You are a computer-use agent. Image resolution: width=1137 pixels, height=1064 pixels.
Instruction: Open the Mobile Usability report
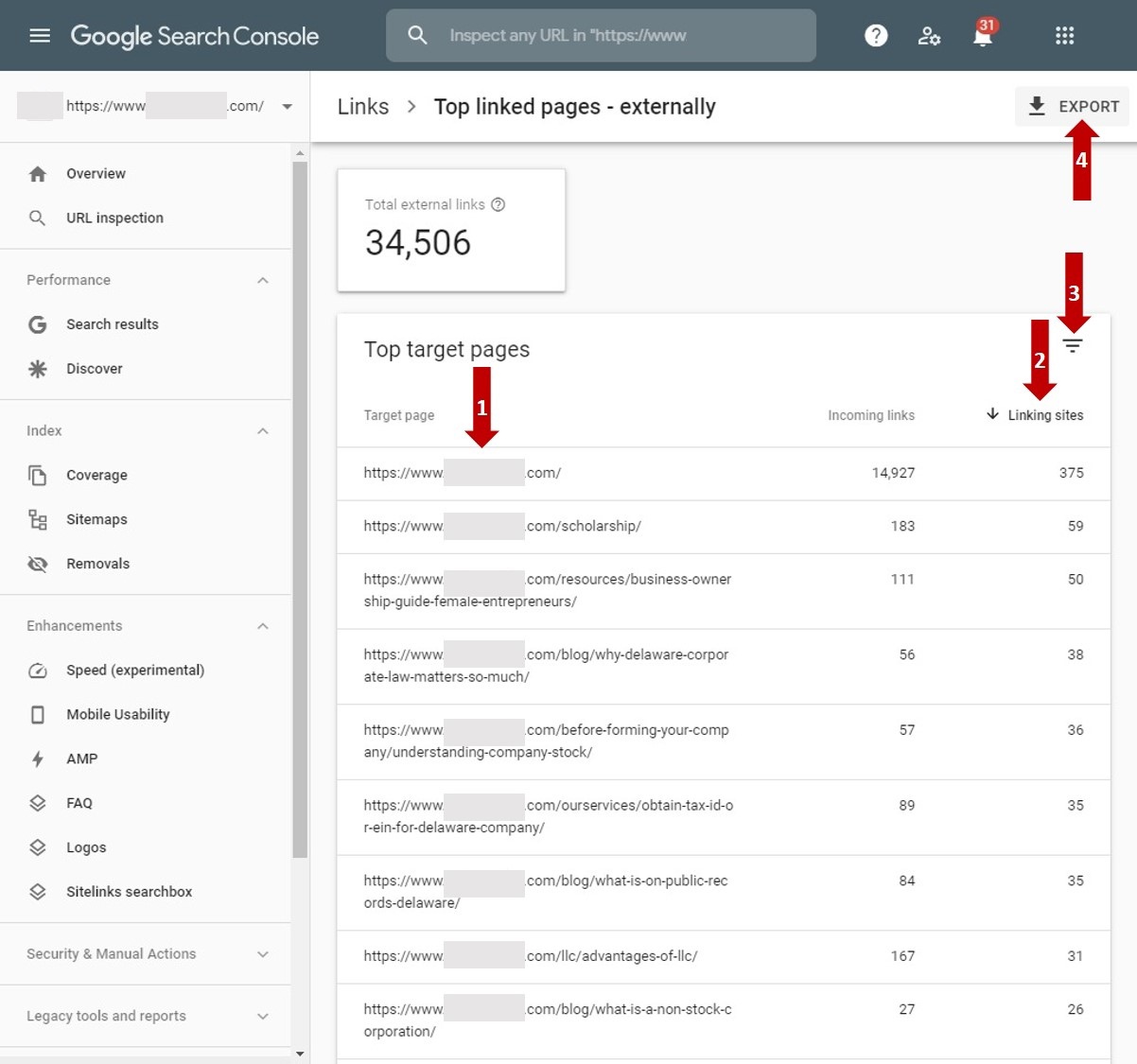coord(117,715)
